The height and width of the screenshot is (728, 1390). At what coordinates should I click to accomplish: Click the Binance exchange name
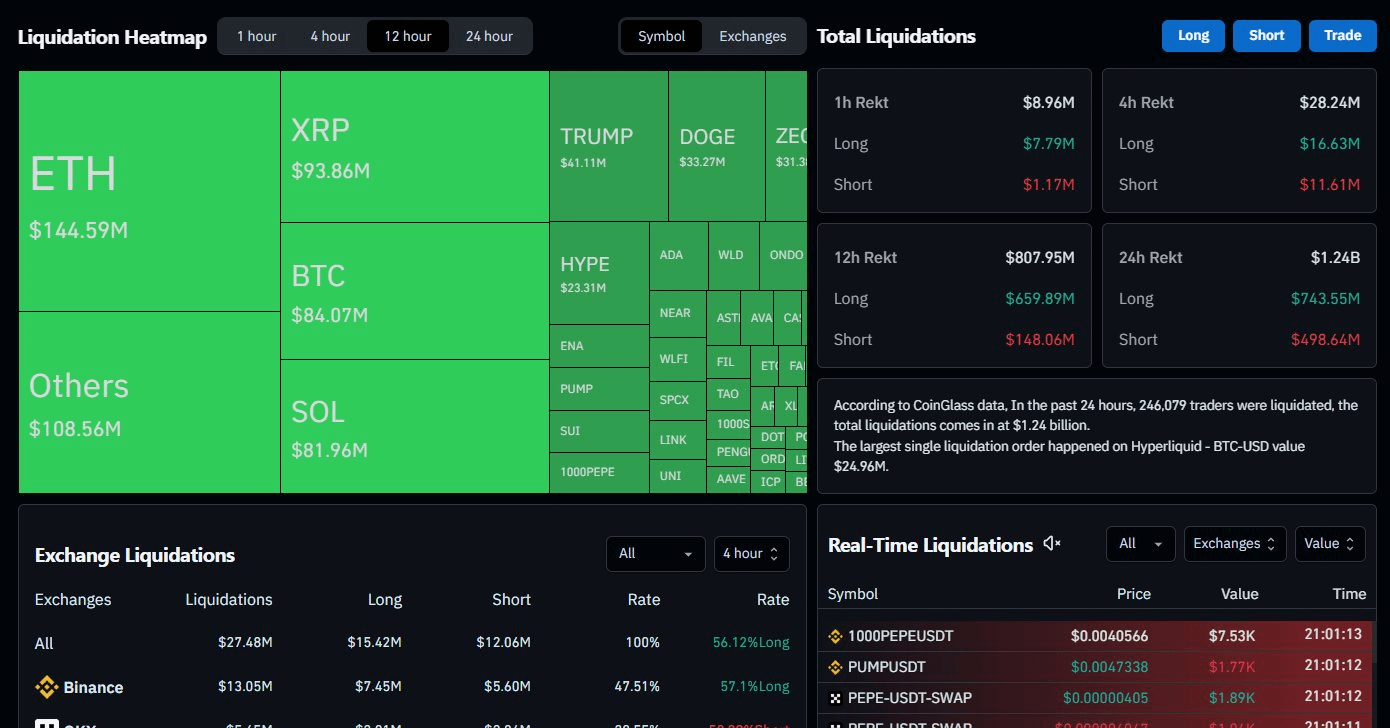pos(93,688)
